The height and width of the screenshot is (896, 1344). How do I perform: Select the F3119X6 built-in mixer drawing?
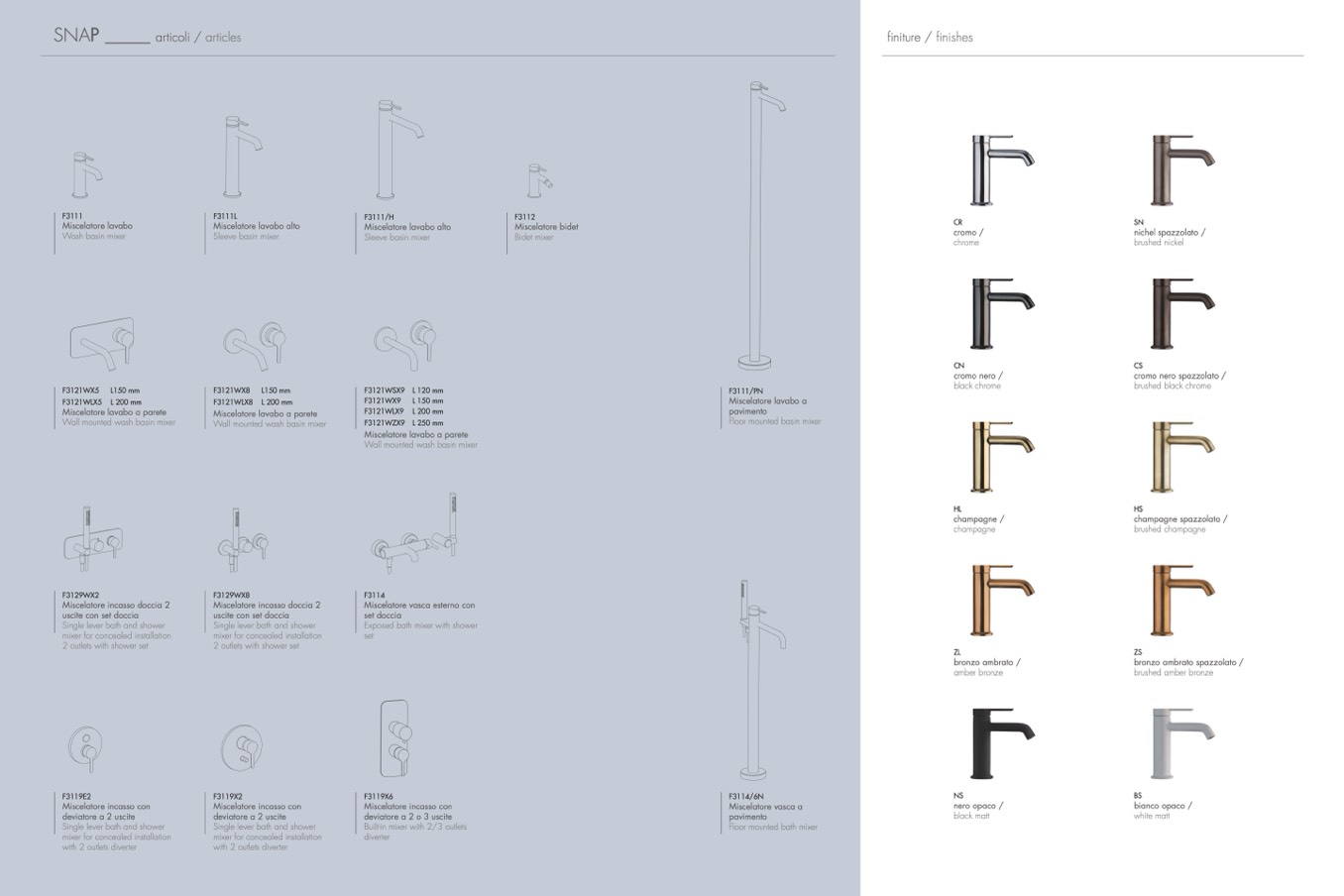pos(393,739)
